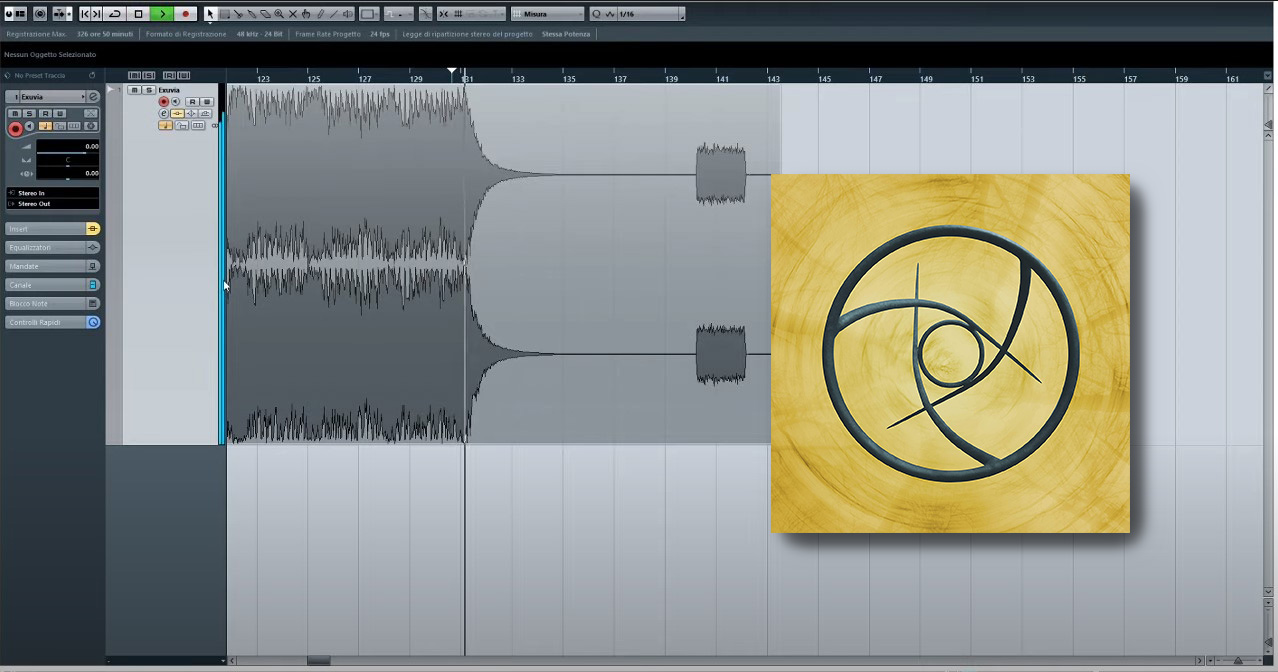Click the Insert bypass icon in inspector

(93, 229)
